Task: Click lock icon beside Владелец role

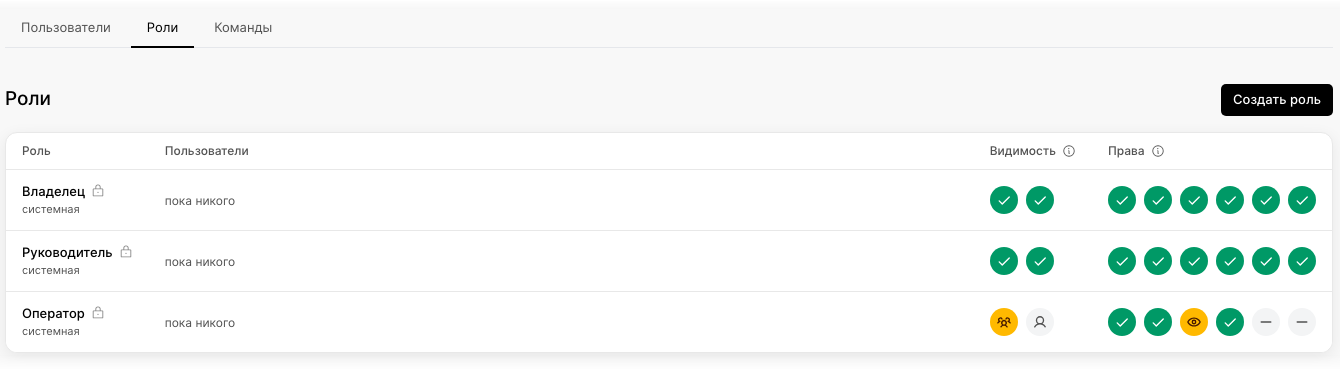Action: (98, 190)
